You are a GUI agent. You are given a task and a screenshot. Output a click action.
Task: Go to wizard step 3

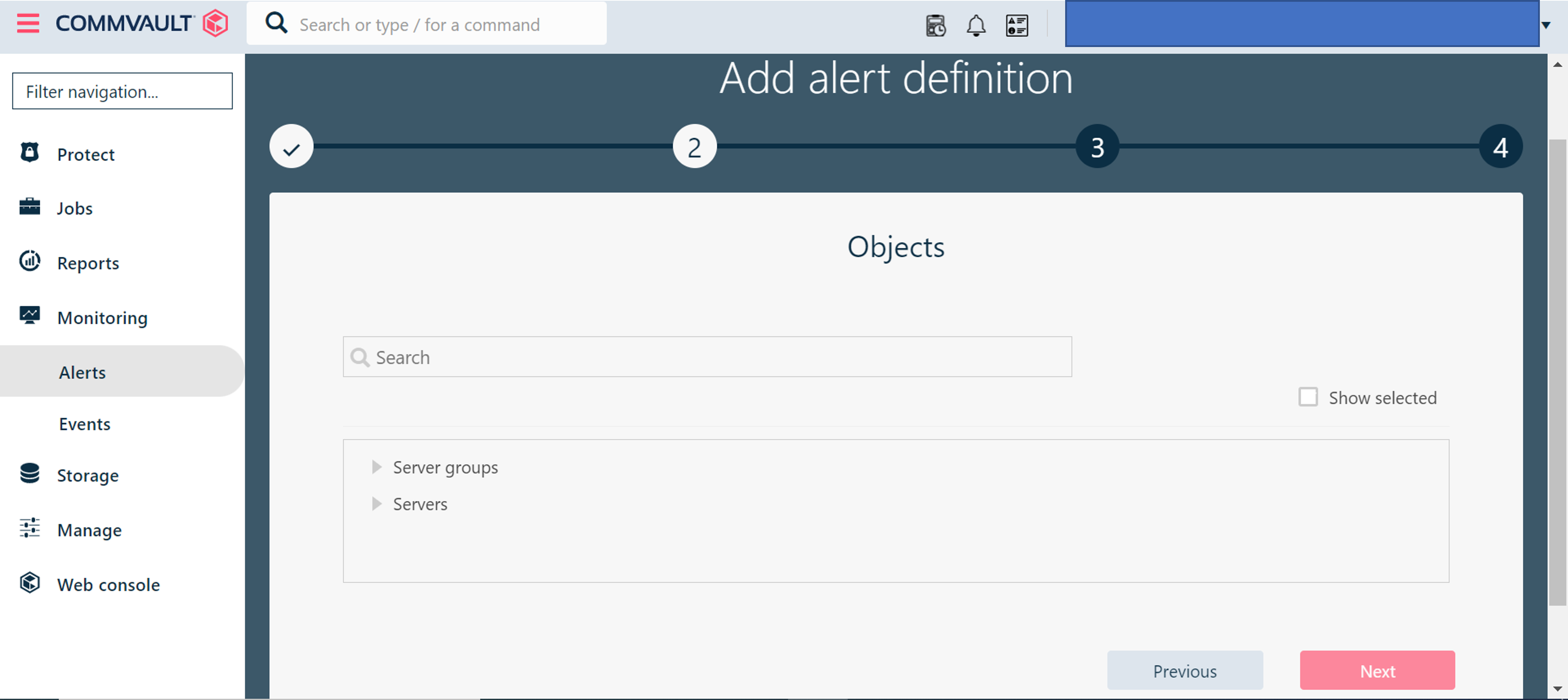tap(1097, 147)
